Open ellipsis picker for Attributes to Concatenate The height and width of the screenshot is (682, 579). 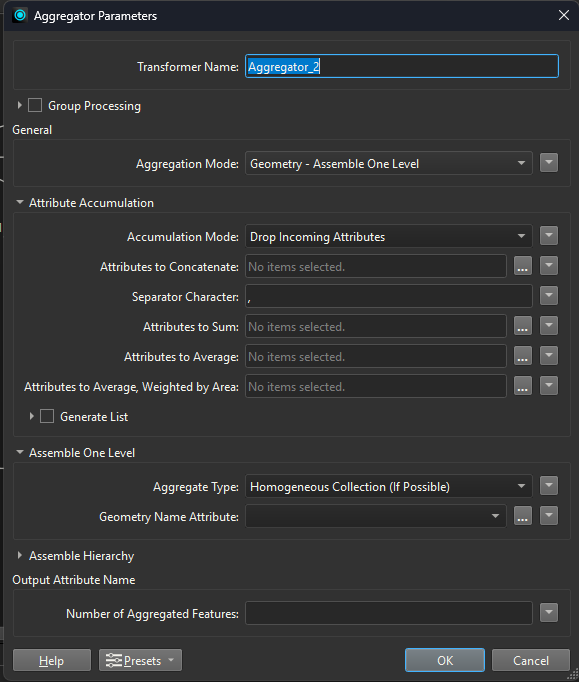click(x=522, y=266)
